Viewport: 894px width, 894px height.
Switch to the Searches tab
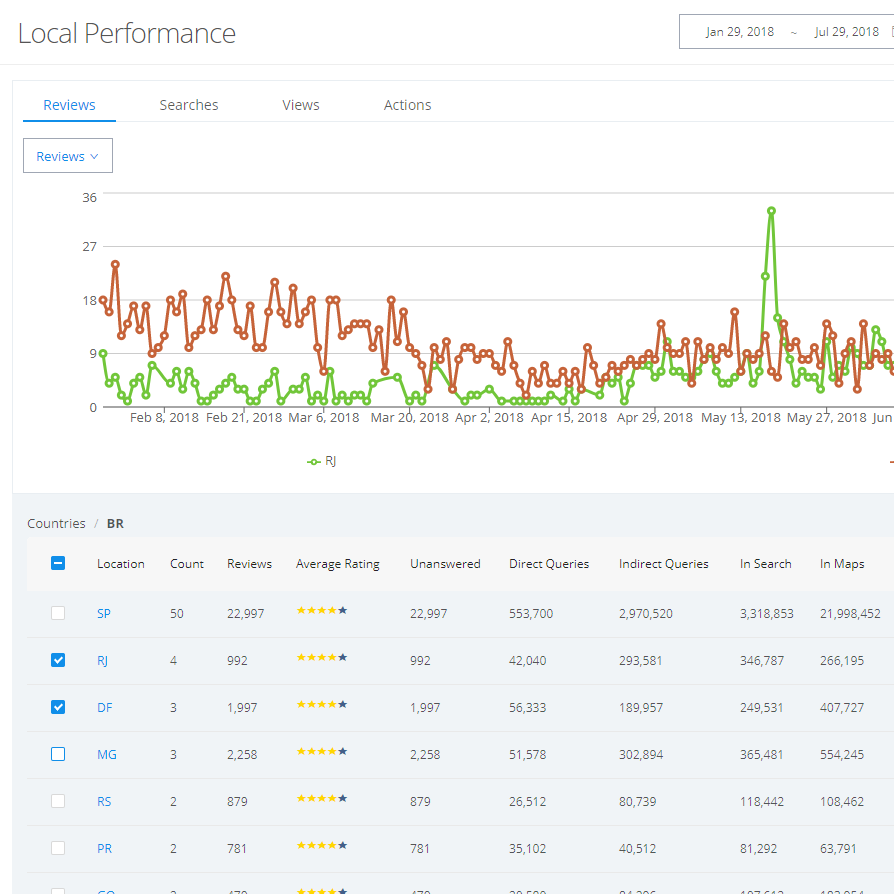pos(188,105)
